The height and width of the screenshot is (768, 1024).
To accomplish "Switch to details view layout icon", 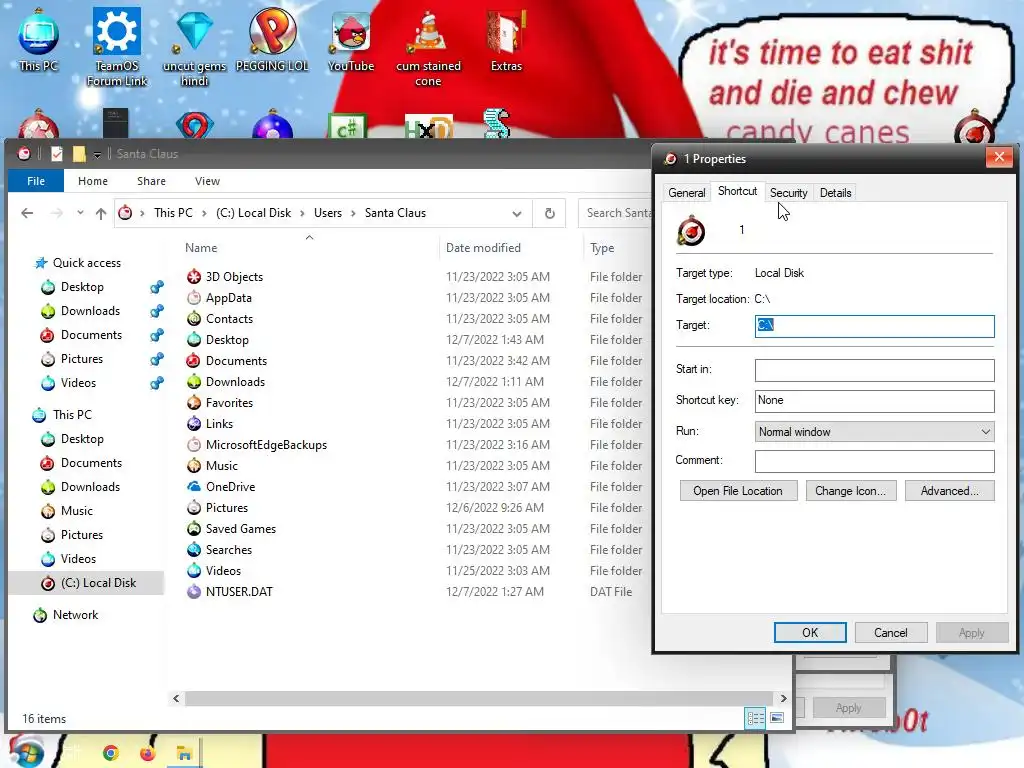I will 756,718.
